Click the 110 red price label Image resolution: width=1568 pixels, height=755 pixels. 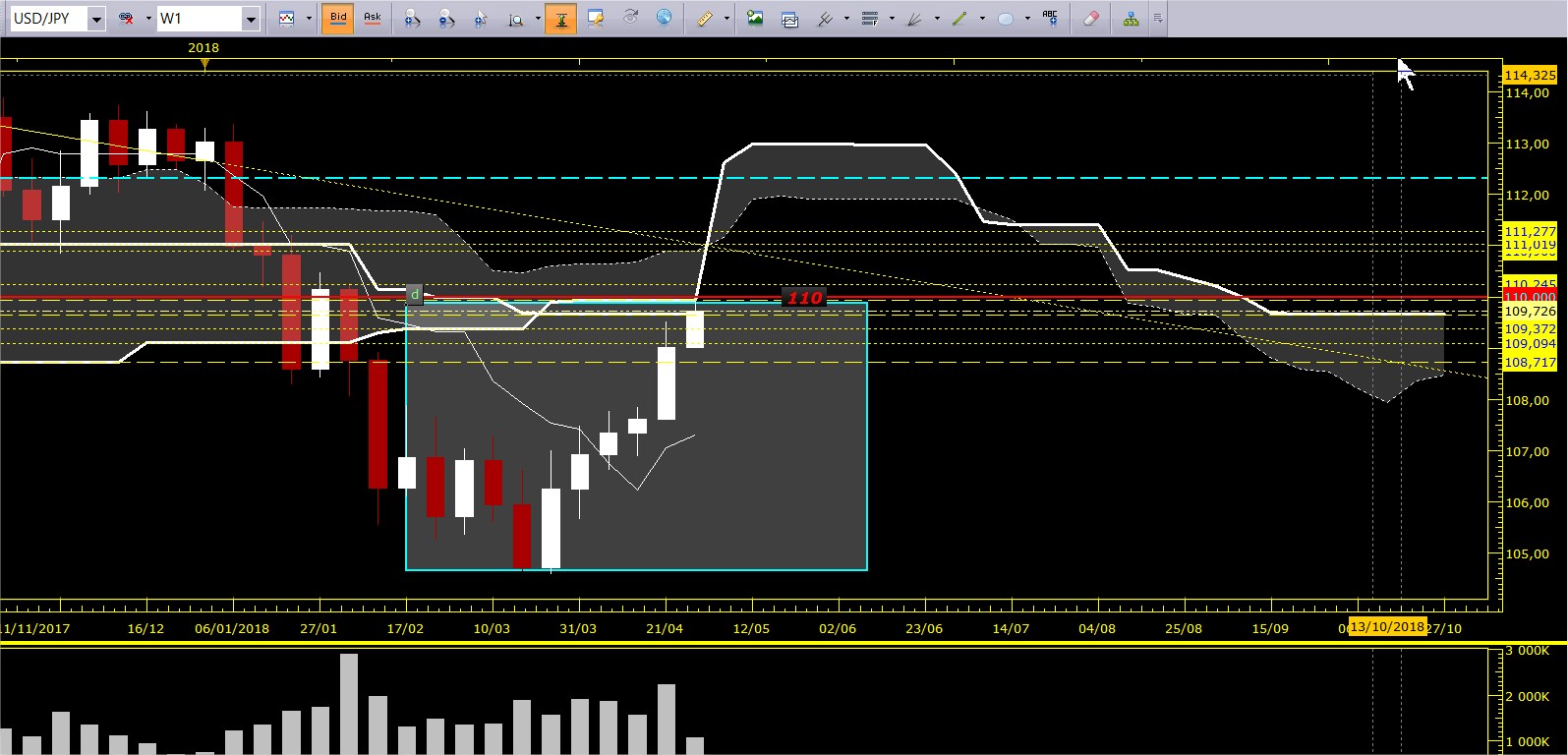[x=804, y=298]
